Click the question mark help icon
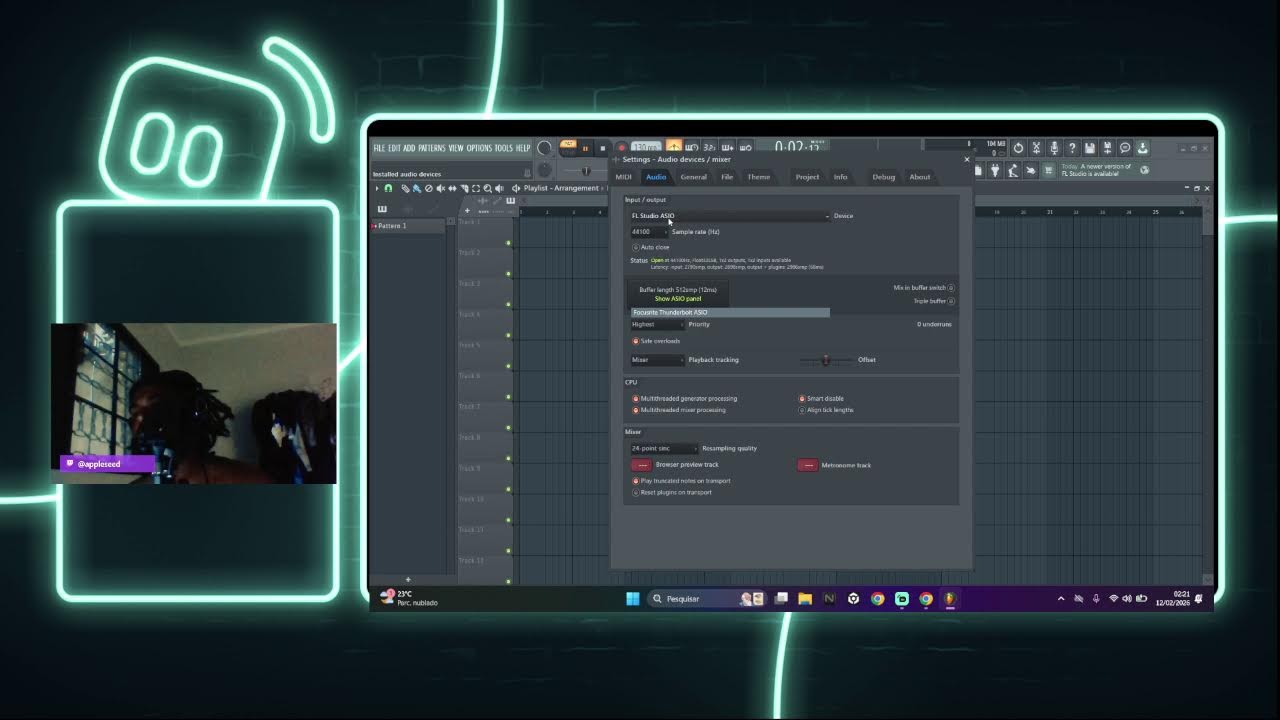The width and height of the screenshot is (1280, 720). pyautogui.click(x=1072, y=148)
